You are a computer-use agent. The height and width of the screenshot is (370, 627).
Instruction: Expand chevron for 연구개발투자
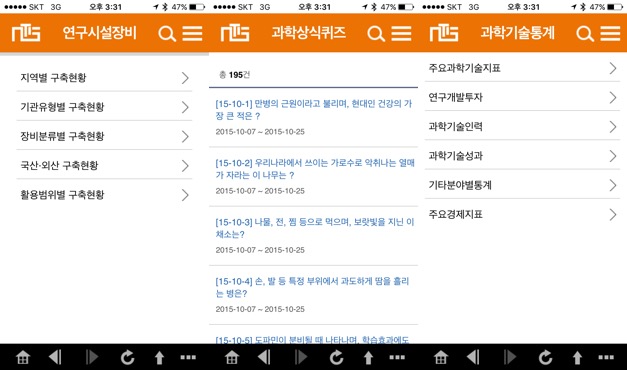click(613, 97)
